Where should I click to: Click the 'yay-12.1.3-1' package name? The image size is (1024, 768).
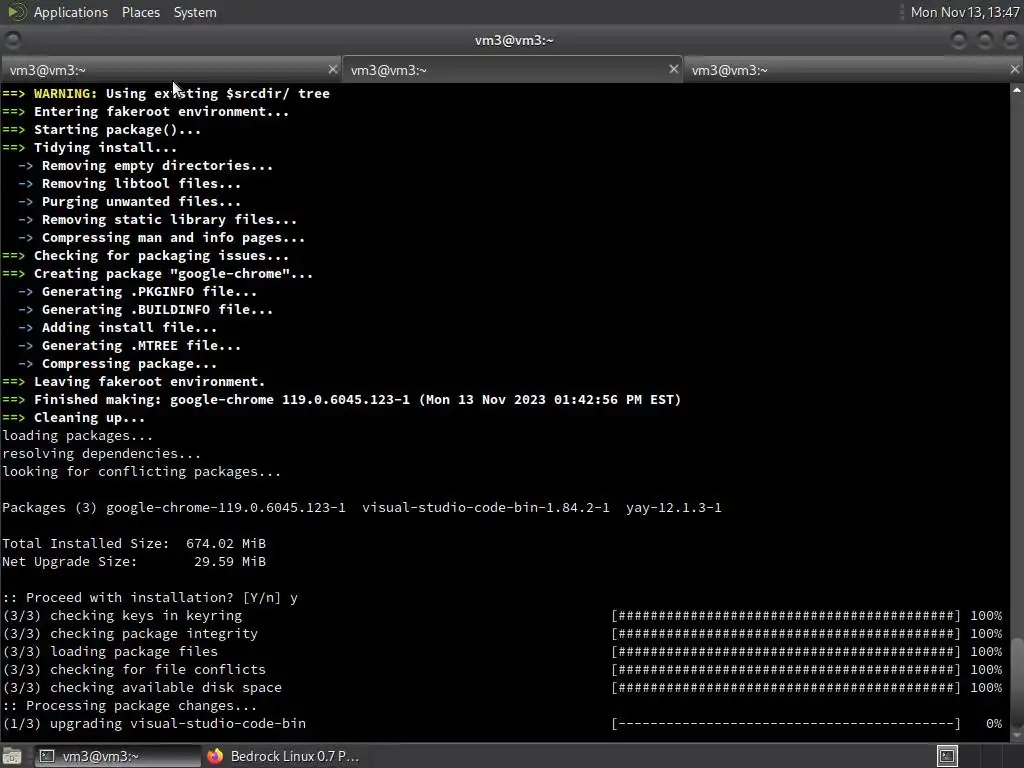(x=673, y=507)
